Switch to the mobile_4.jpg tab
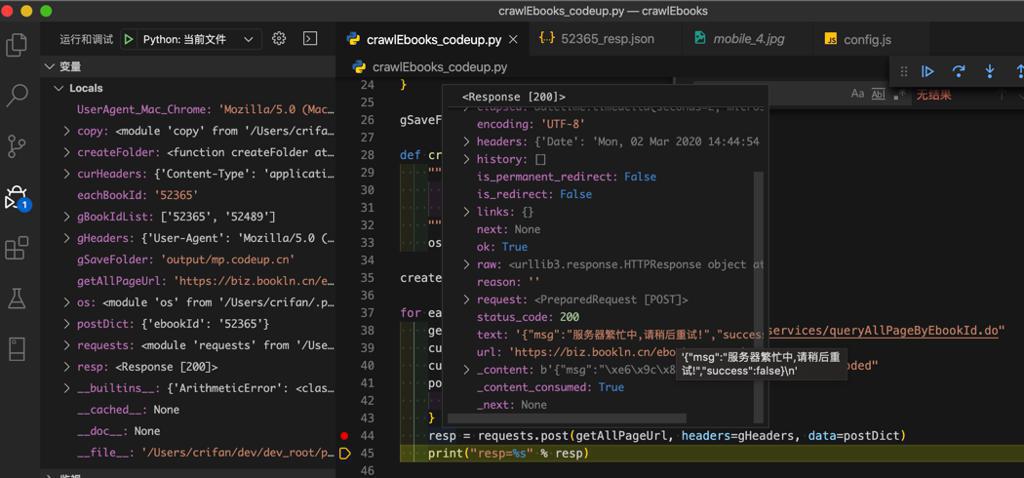1024x478 pixels. point(748,39)
